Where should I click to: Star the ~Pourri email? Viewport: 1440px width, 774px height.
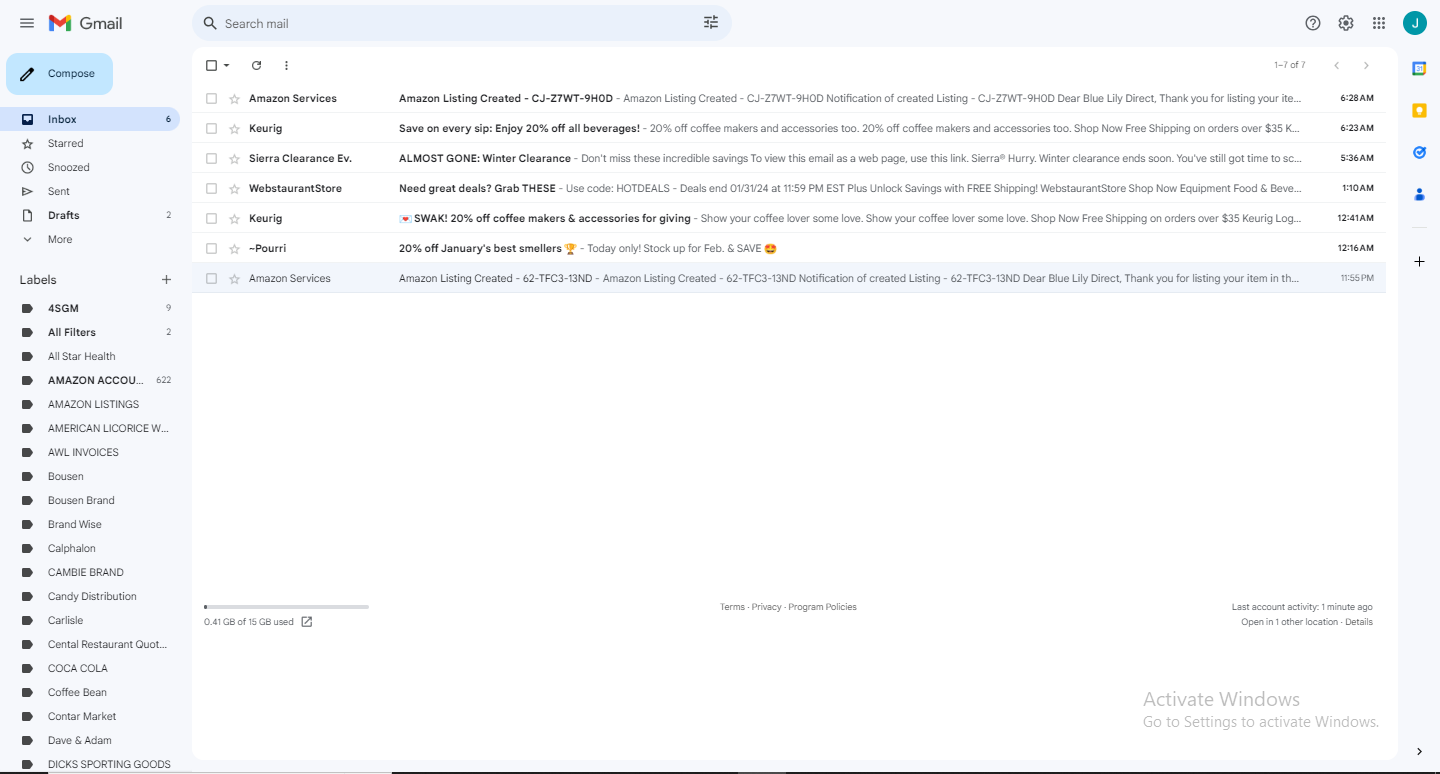(x=234, y=248)
